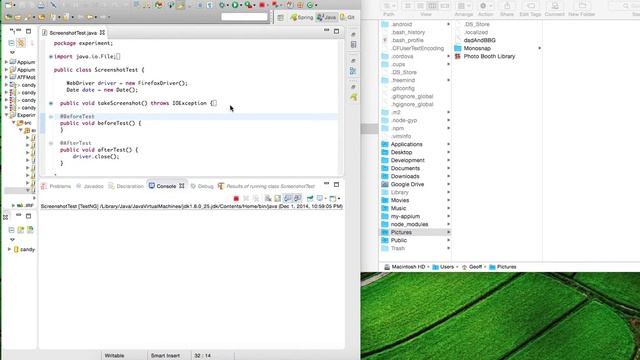Expand the folded takeScreenshot method
The width and height of the screenshot is (640, 360).
tap(51, 103)
